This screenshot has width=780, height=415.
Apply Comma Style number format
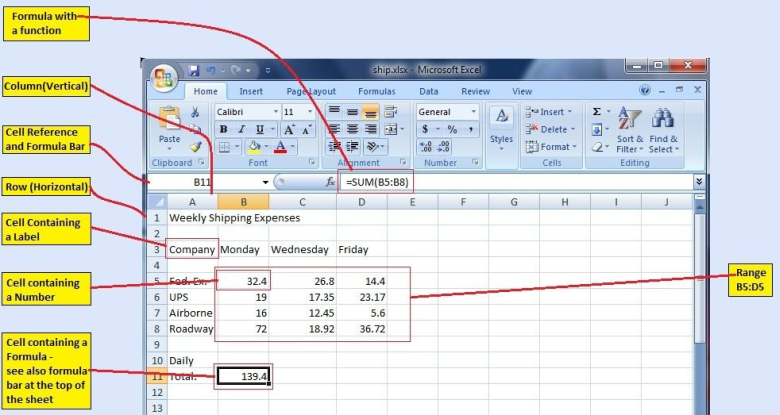[470, 129]
